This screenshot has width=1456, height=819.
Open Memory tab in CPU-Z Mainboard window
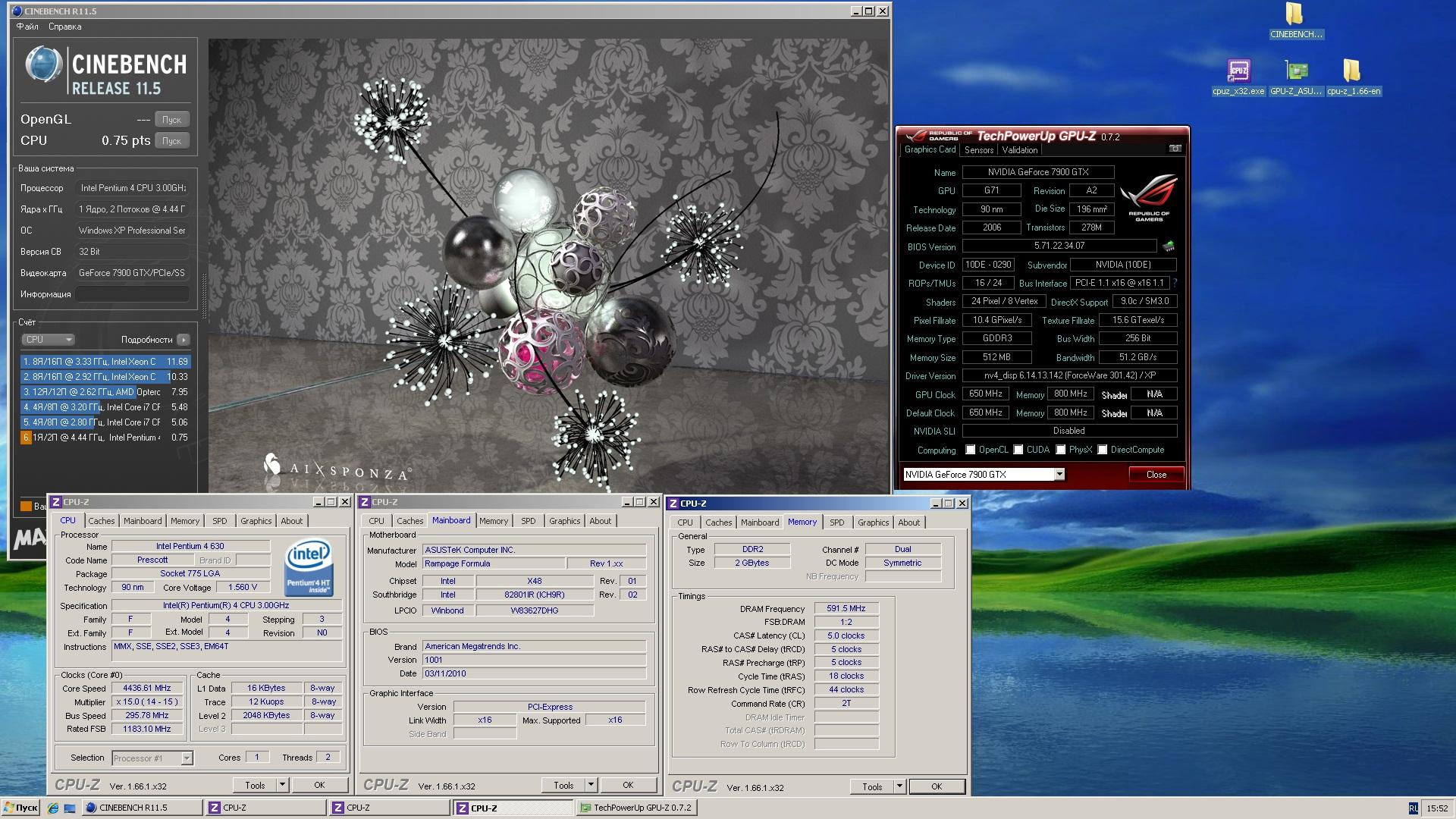point(494,521)
